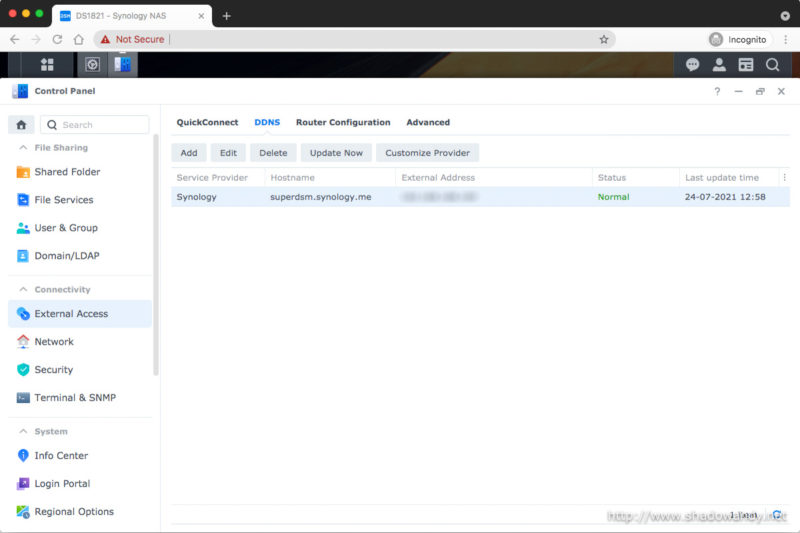
Task: Select the Control Panel taskbar icon
Action: coord(122,65)
